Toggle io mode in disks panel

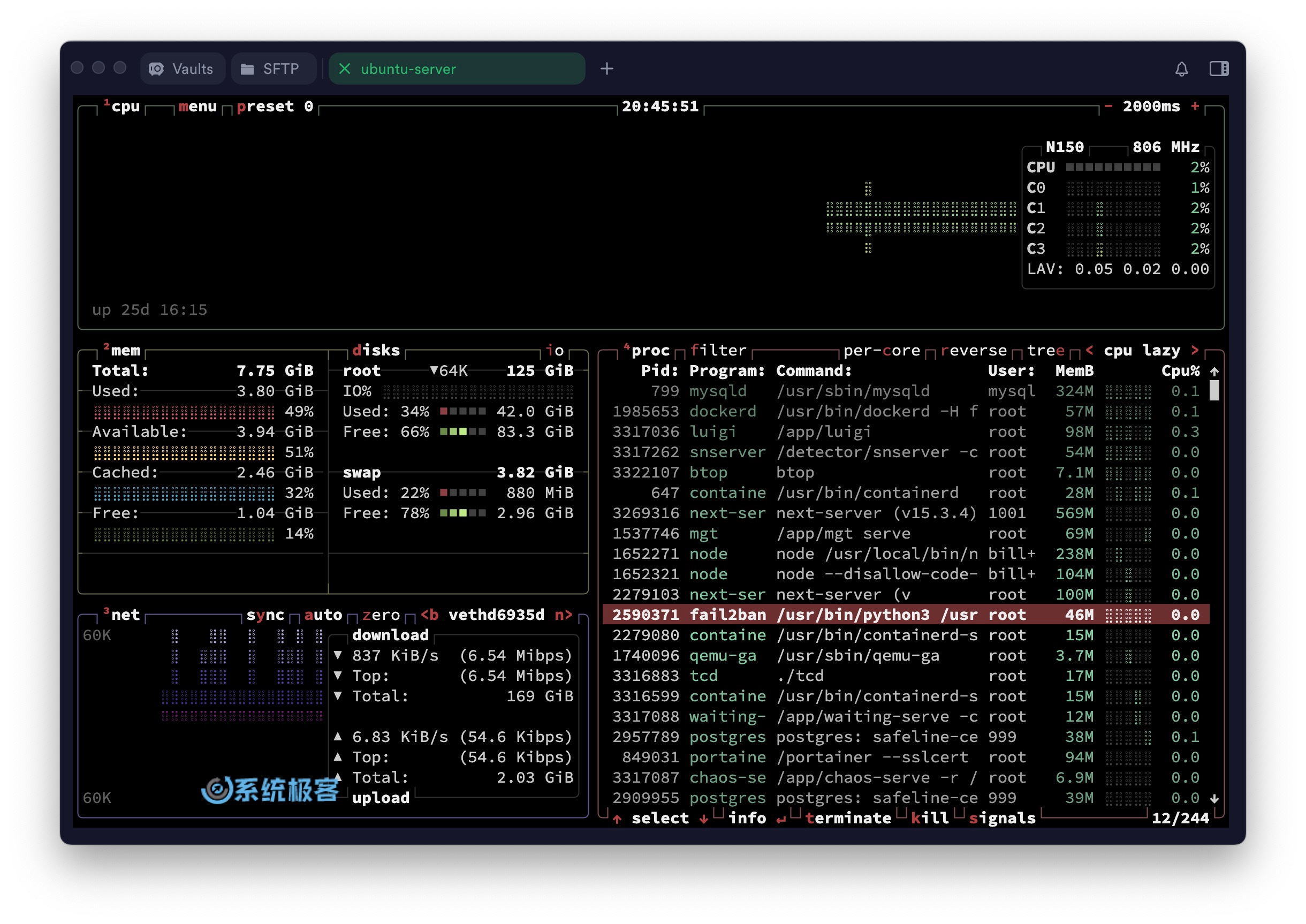[555, 350]
